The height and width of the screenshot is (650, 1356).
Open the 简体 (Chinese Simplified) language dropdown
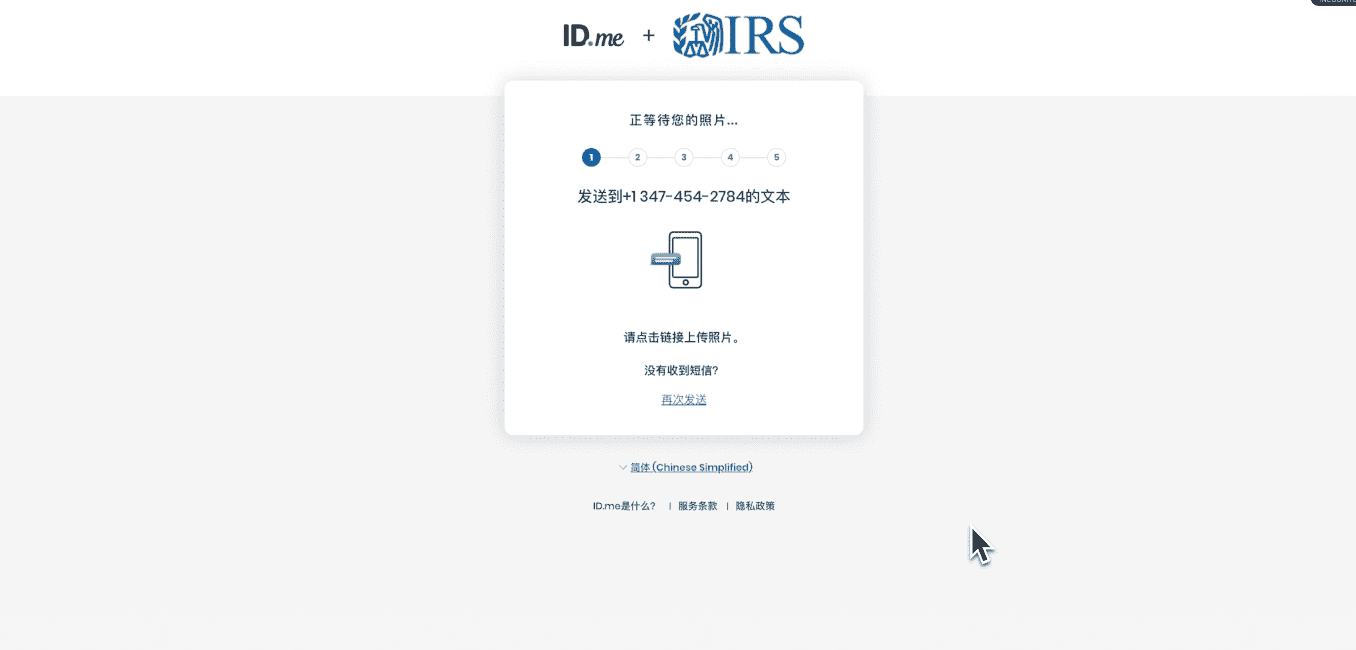click(x=691, y=467)
